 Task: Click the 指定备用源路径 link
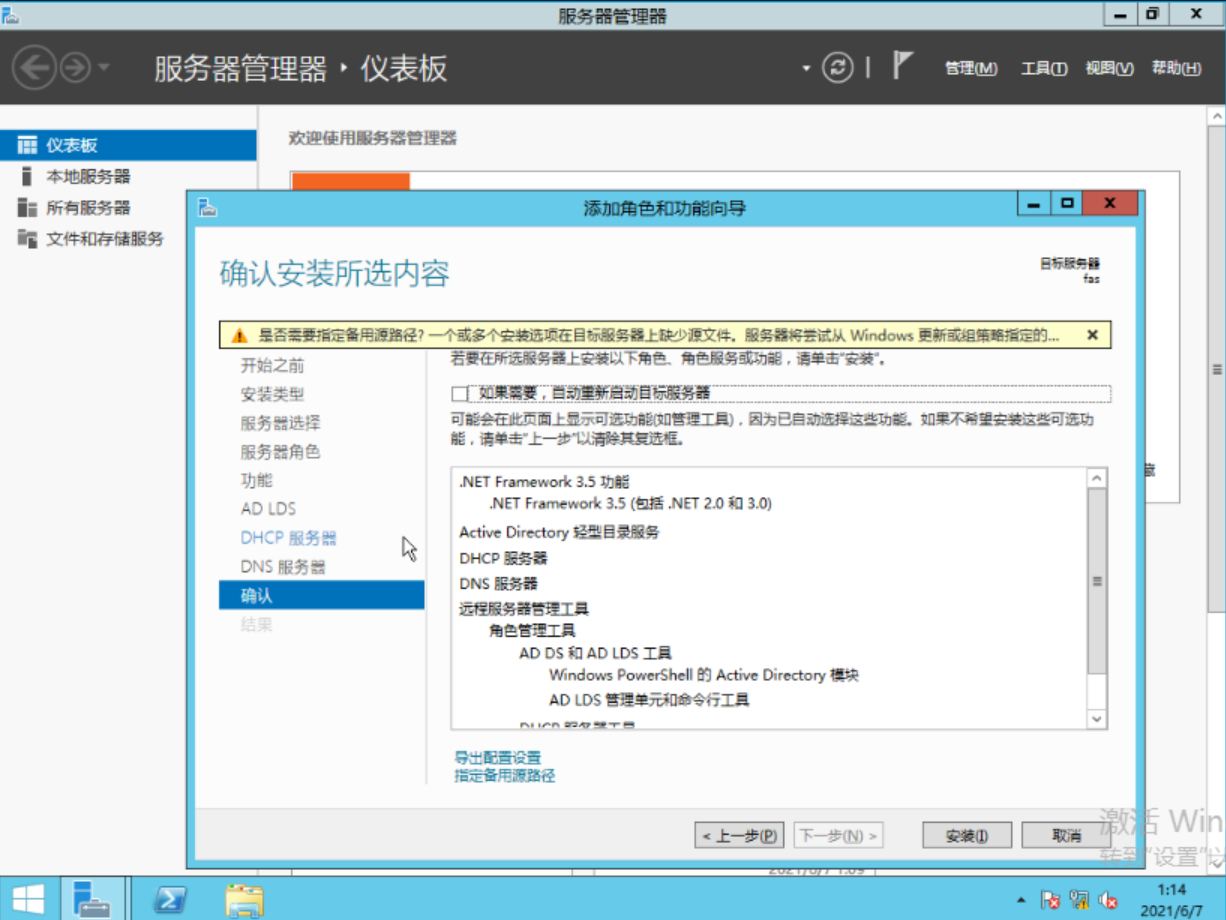(503, 775)
